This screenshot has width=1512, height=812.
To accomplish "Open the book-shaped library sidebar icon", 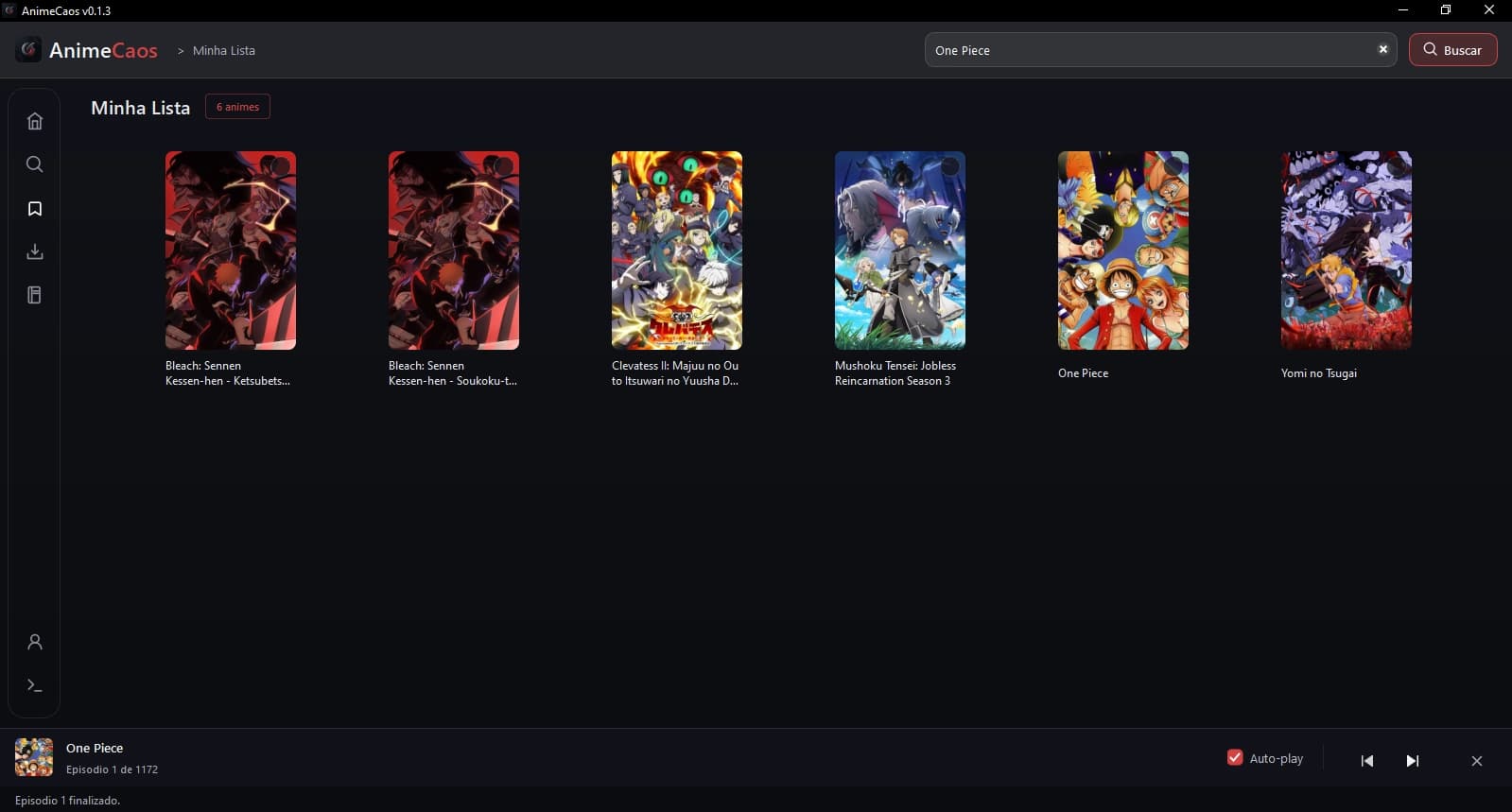I will (x=35, y=295).
